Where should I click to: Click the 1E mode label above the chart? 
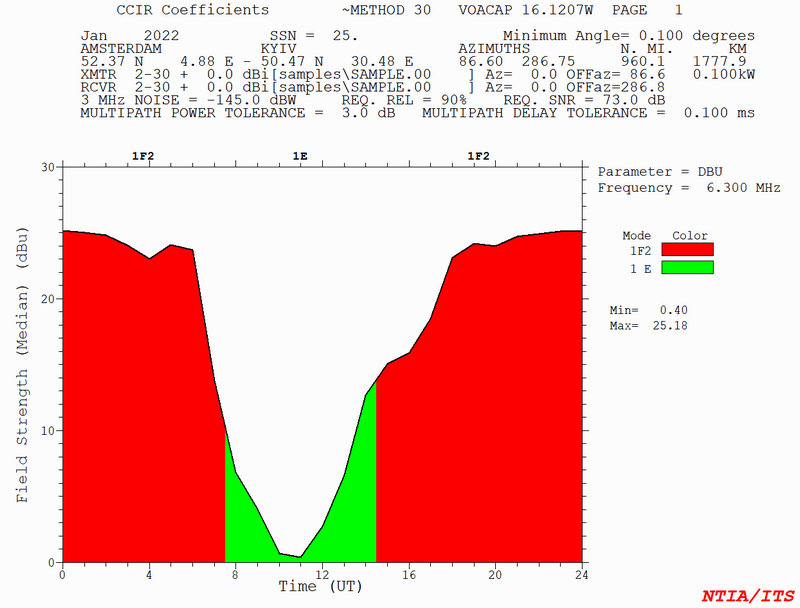pos(300,156)
